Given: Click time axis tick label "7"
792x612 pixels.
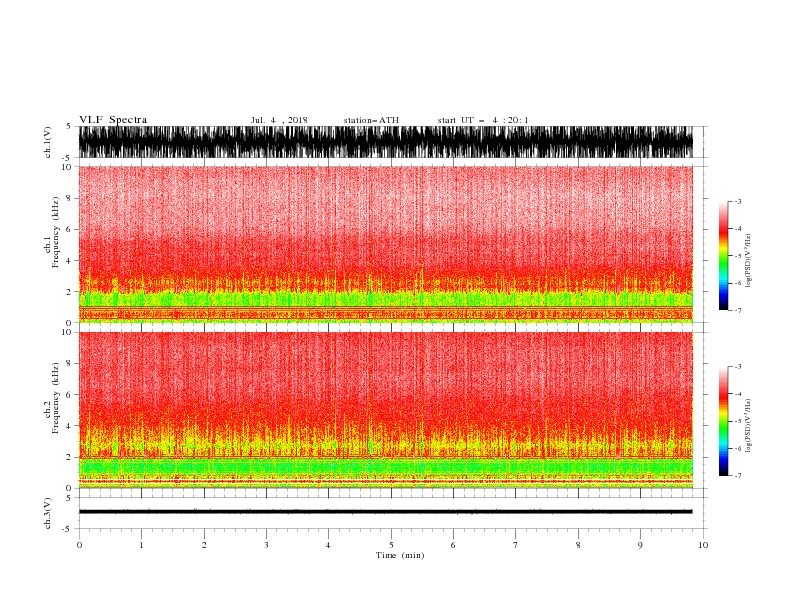Looking at the screenshot, I should click(516, 545).
